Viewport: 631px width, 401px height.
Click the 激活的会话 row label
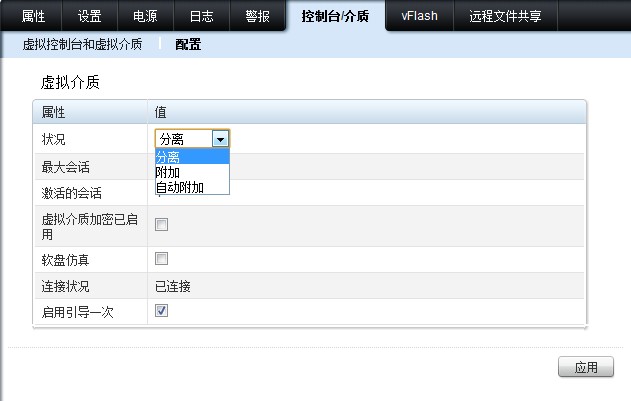pyautogui.click(x=72, y=193)
